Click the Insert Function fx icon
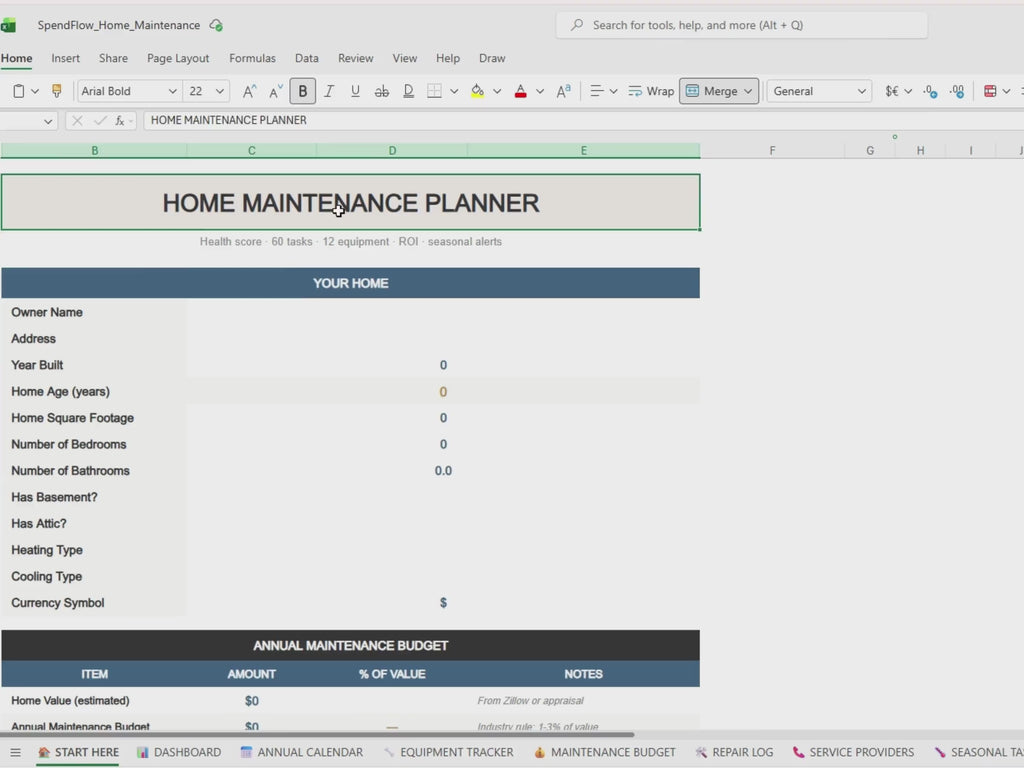 120,120
